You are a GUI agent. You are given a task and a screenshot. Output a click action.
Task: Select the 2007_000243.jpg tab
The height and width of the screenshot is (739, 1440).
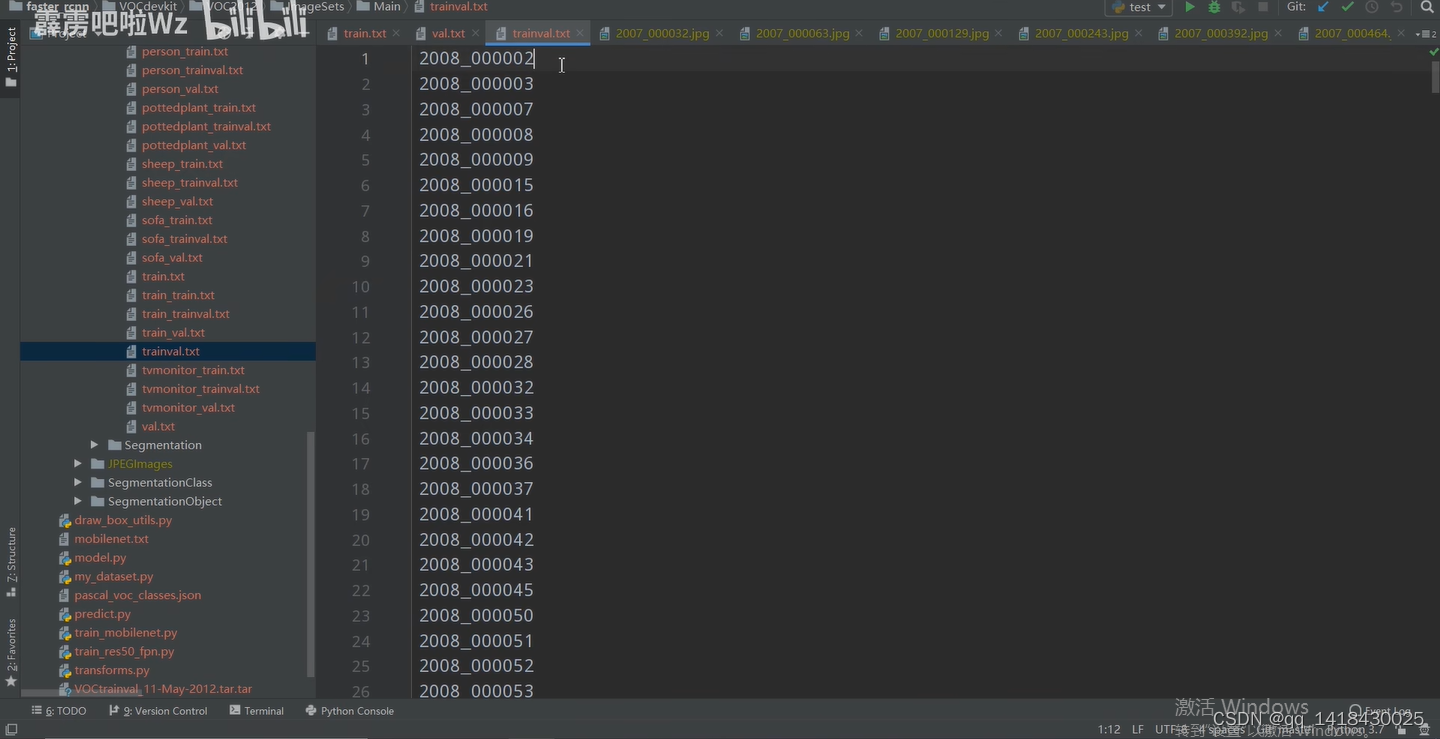[1081, 33]
